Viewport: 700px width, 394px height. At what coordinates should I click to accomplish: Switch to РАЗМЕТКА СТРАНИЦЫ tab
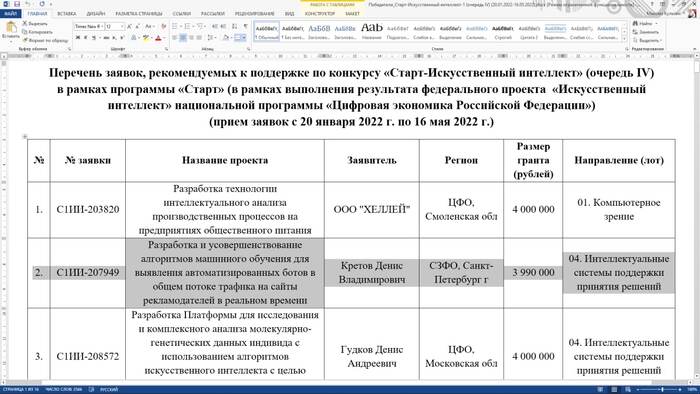pos(139,14)
